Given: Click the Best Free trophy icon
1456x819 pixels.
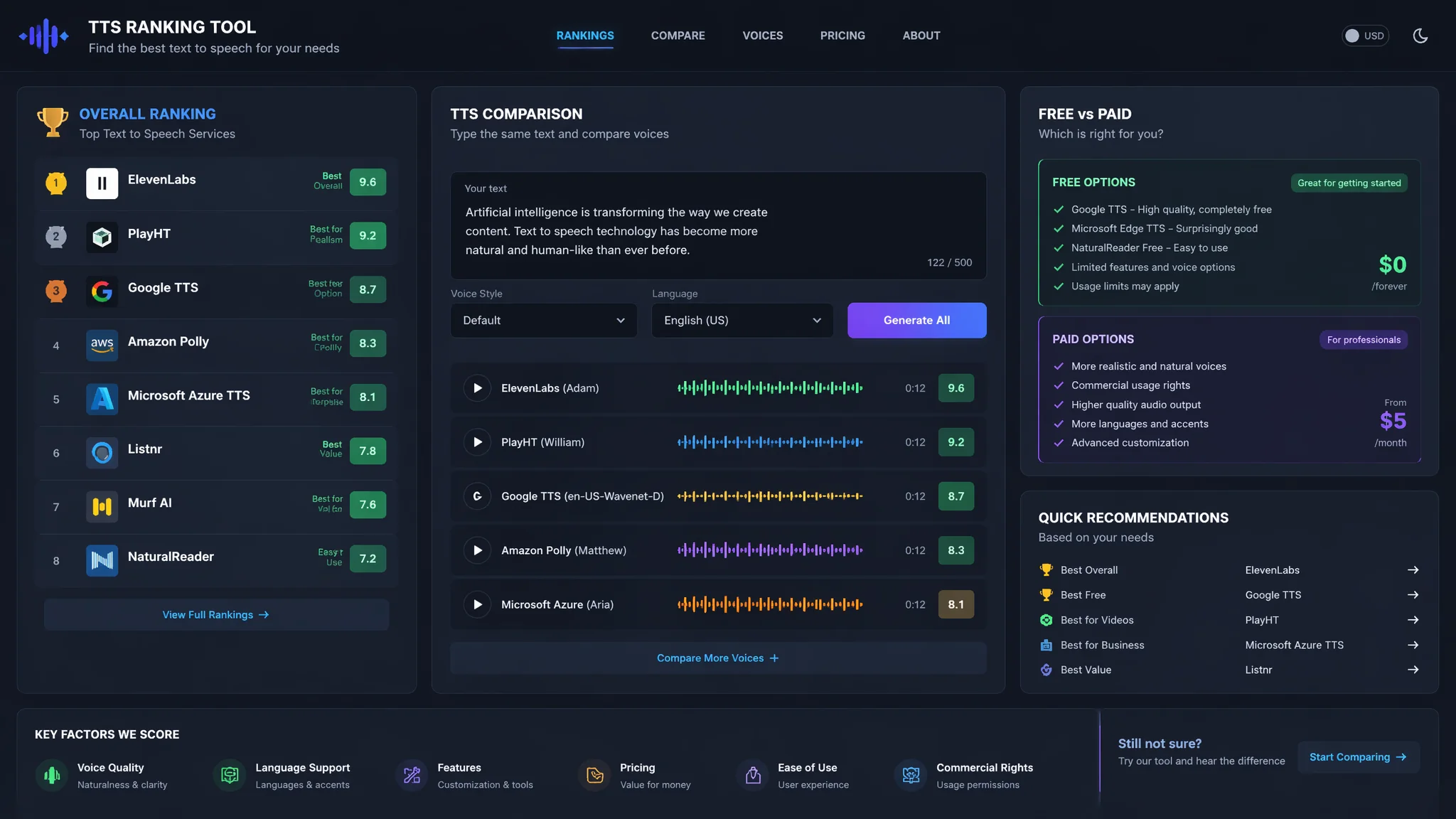Looking at the screenshot, I should pyautogui.click(x=1046, y=594).
